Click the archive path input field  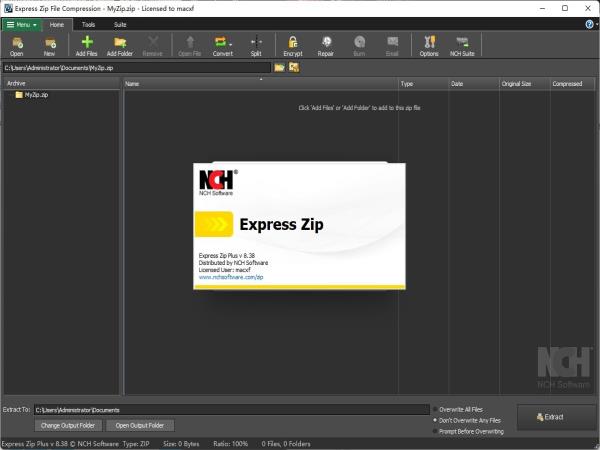coord(137,68)
